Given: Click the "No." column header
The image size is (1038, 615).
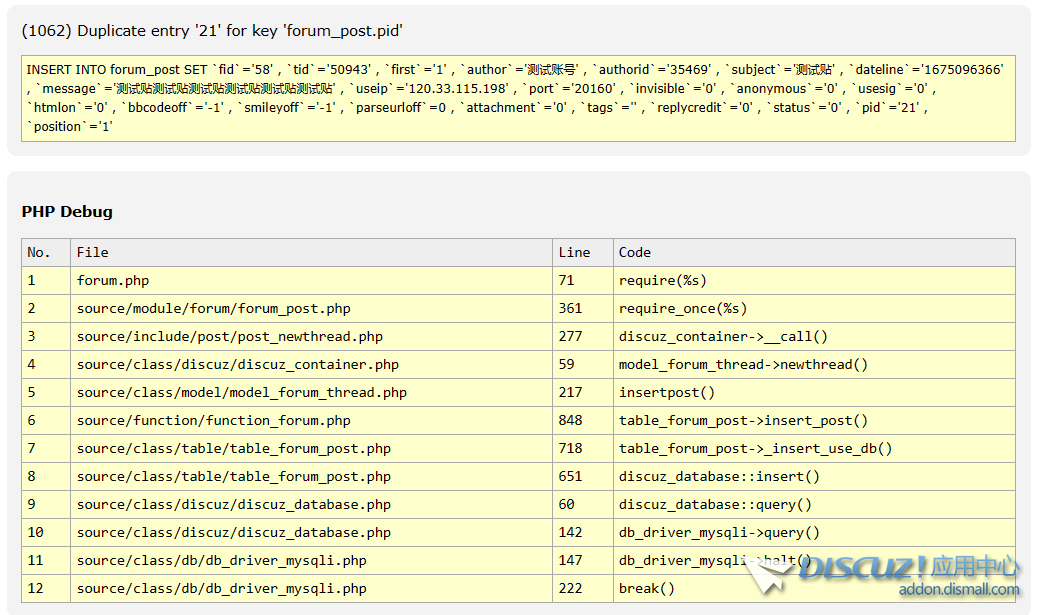Looking at the screenshot, I should tap(38, 252).
